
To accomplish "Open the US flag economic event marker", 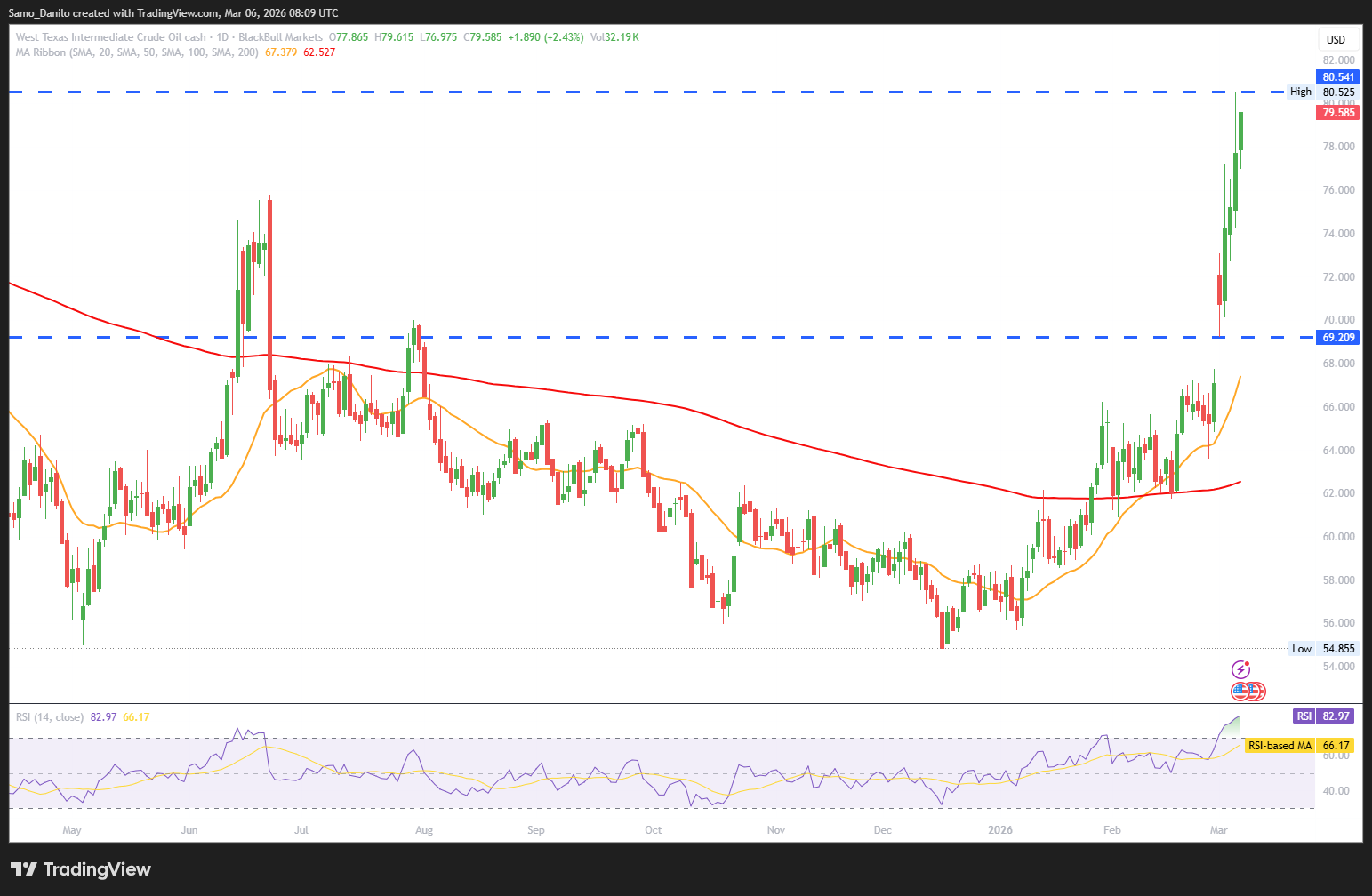I will (x=1241, y=691).
